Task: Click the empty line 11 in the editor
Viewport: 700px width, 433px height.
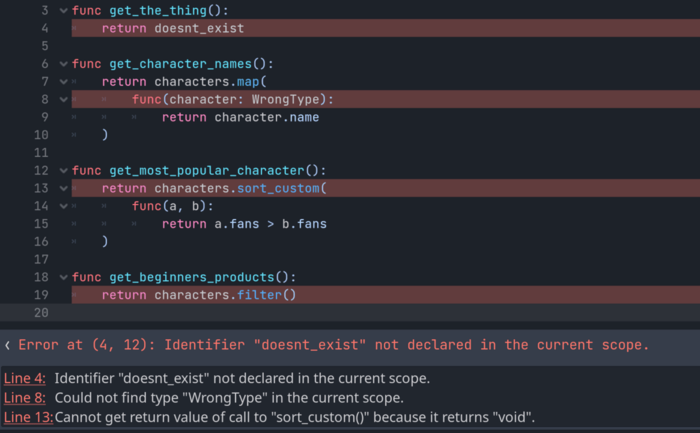Action: pos(300,152)
